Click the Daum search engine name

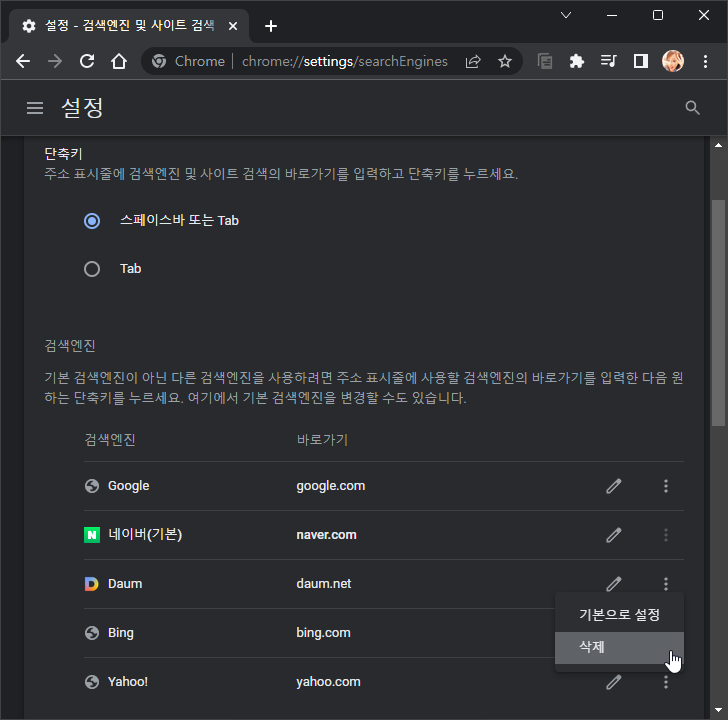[125, 584]
